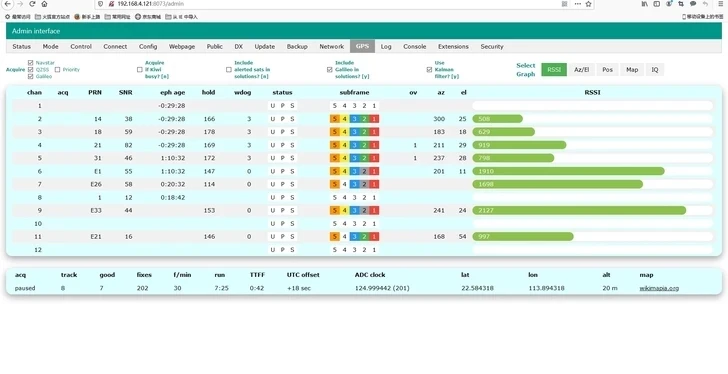
Task: Open the Webpage tab
Action: 182,46
